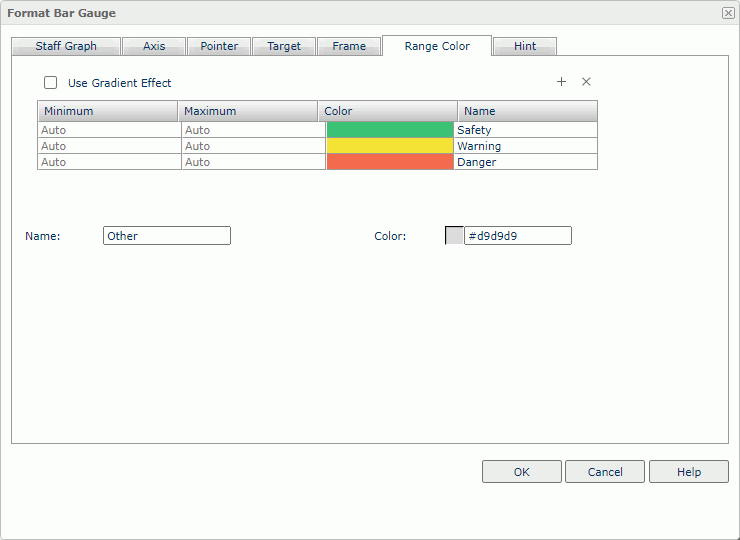This screenshot has height=540, width=740.
Task: Switch to the Staff Graph tab
Action: 66,46
